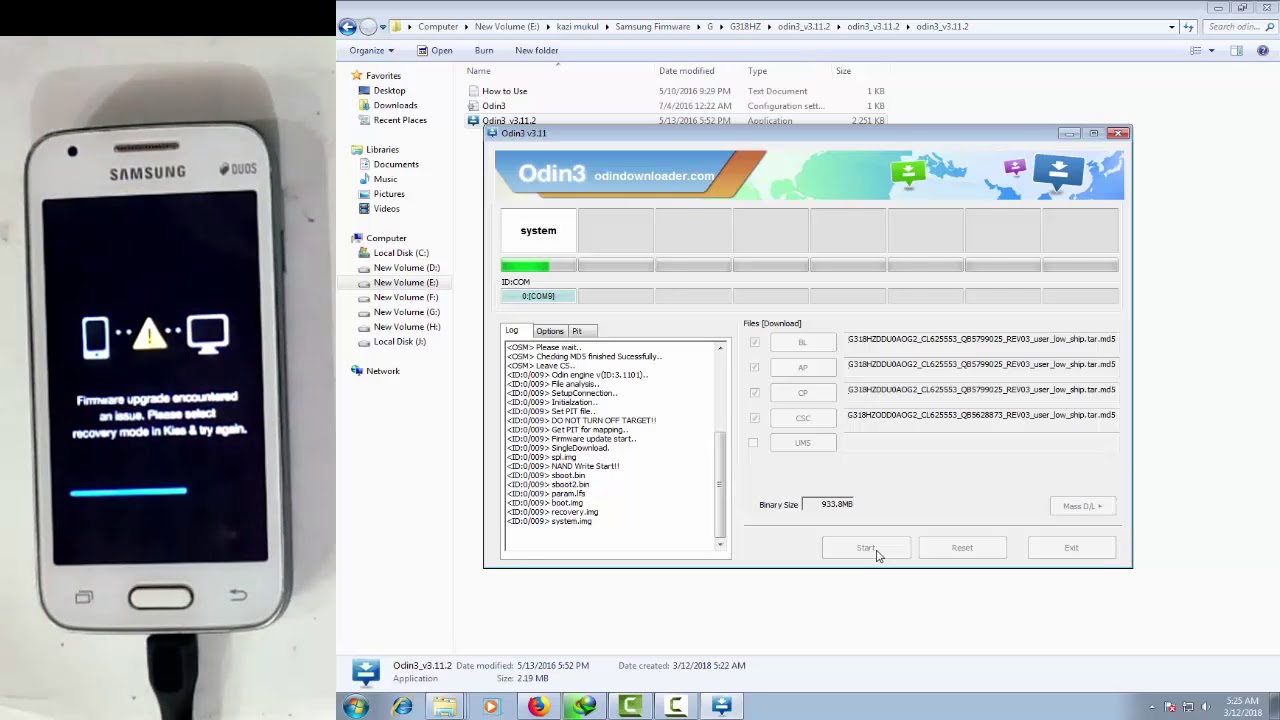
Task: Click the Explorer Back navigation arrow
Action: (x=348, y=27)
